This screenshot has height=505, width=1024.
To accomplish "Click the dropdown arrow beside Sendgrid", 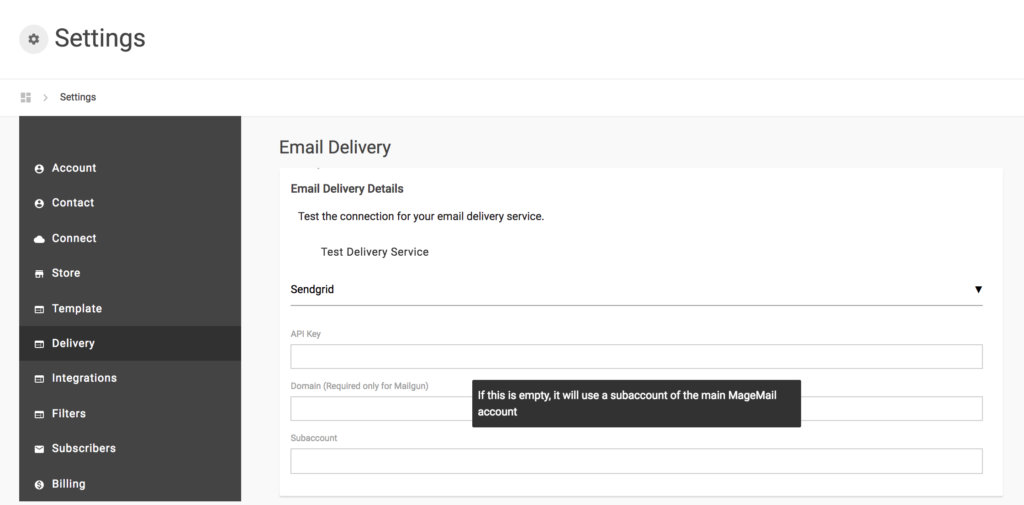I will pos(978,290).
